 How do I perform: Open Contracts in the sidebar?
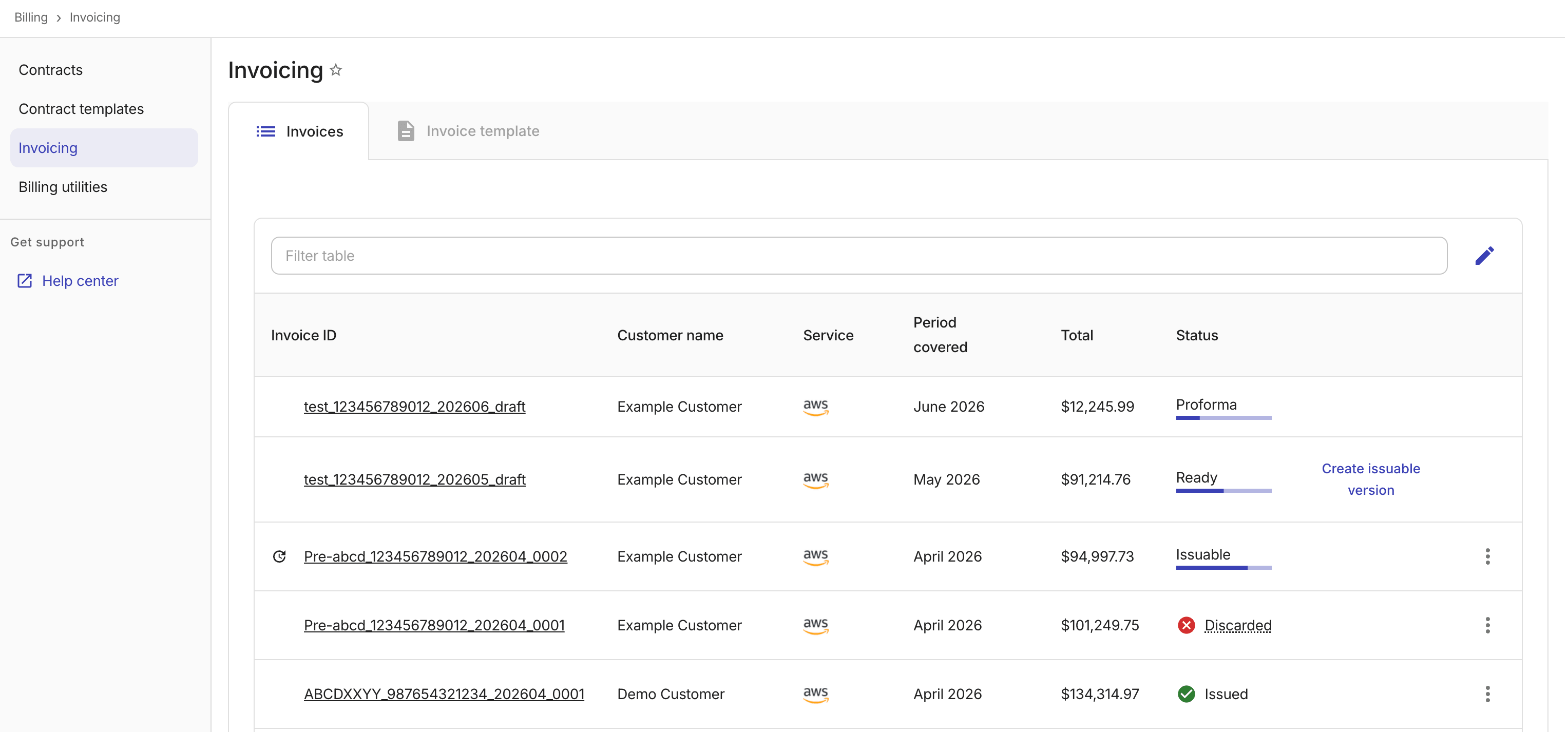pyautogui.click(x=104, y=70)
